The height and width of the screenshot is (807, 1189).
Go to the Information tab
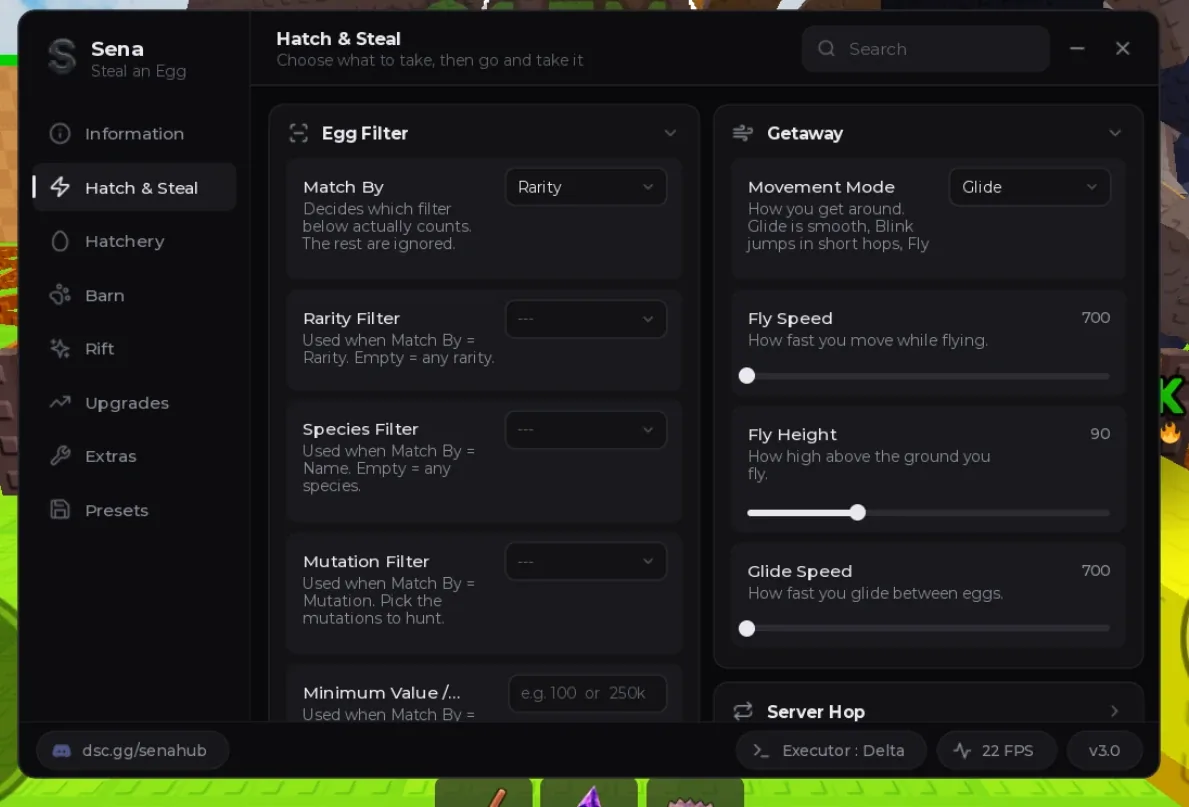134,133
